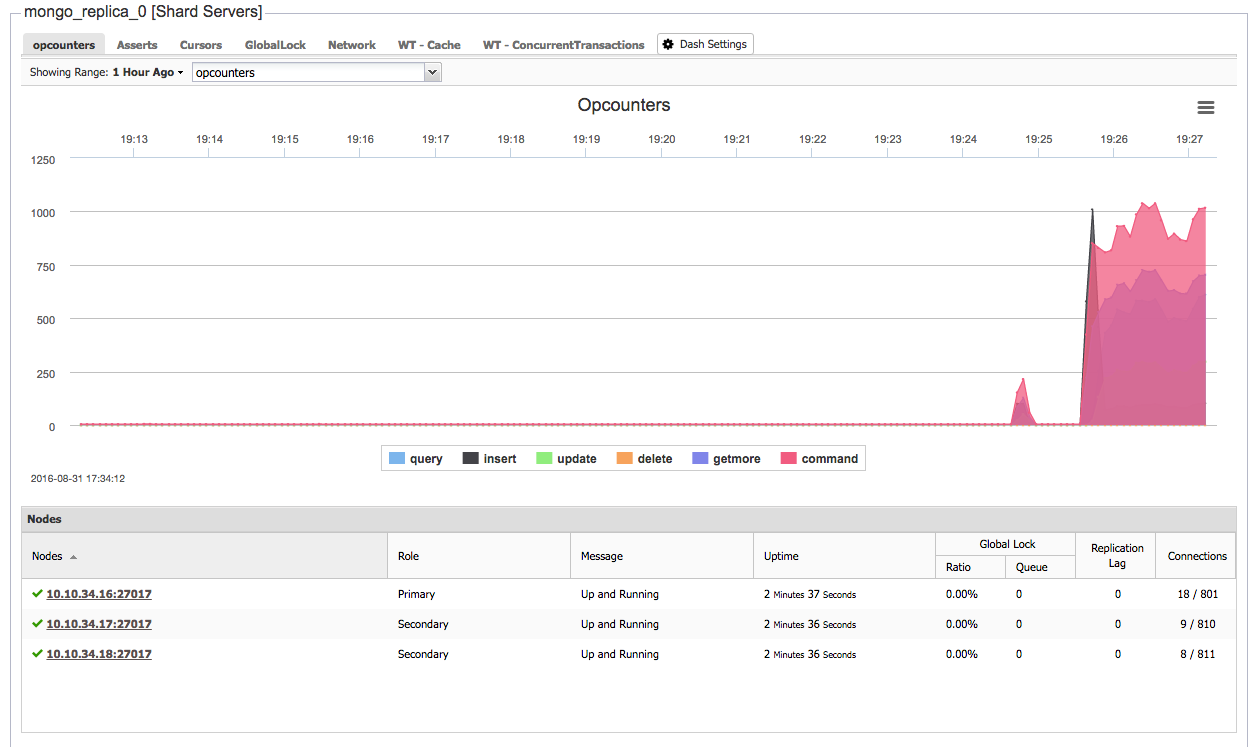
Task: Switch to the Cursors tab
Action: (x=201, y=45)
